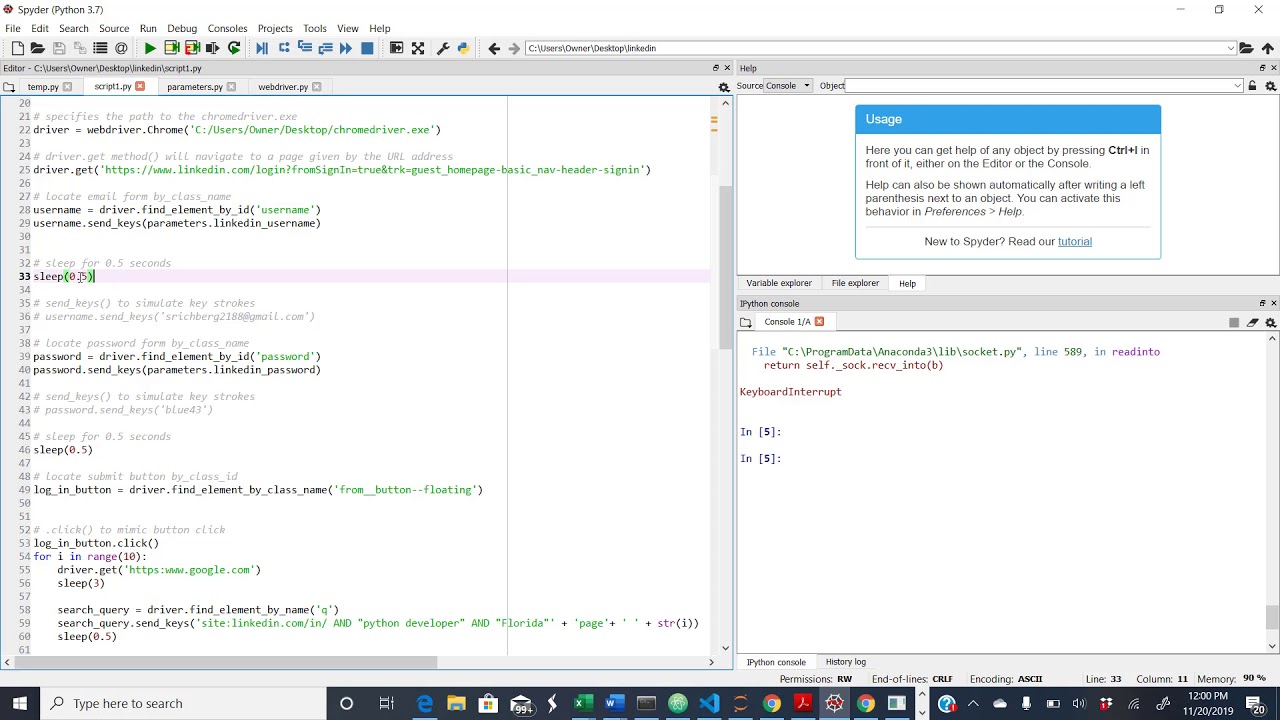Click debugger Step icon
Screen dimensions: 1280x720
pos(284,48)
